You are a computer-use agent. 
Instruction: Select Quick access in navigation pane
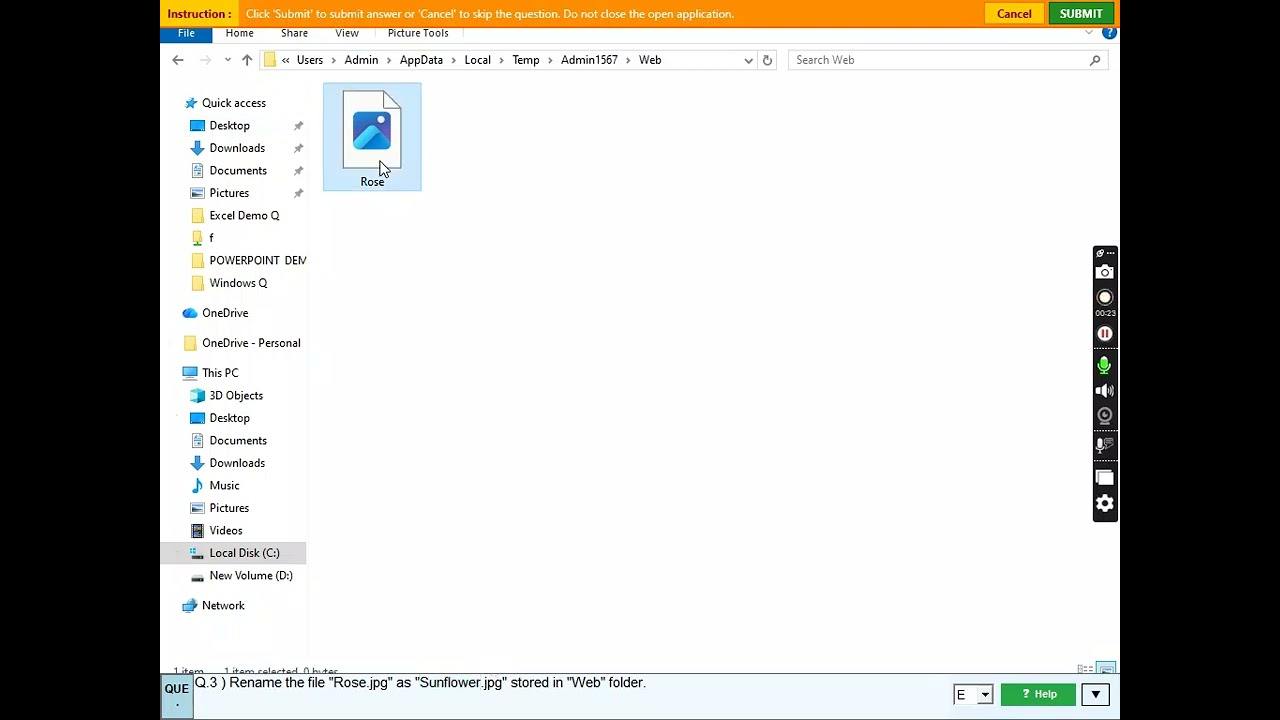pos(233,103)
